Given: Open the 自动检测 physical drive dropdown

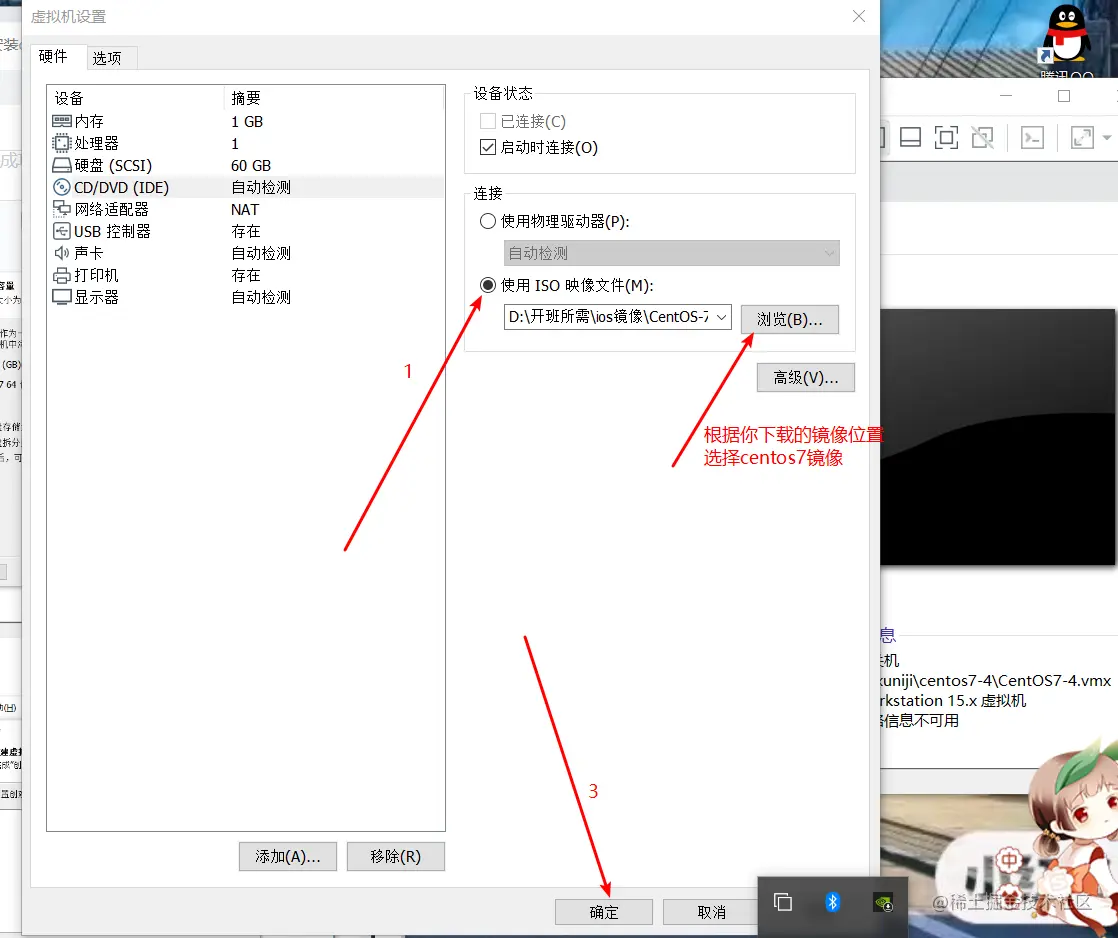Looking at the screenshot, I should (671, 253).
